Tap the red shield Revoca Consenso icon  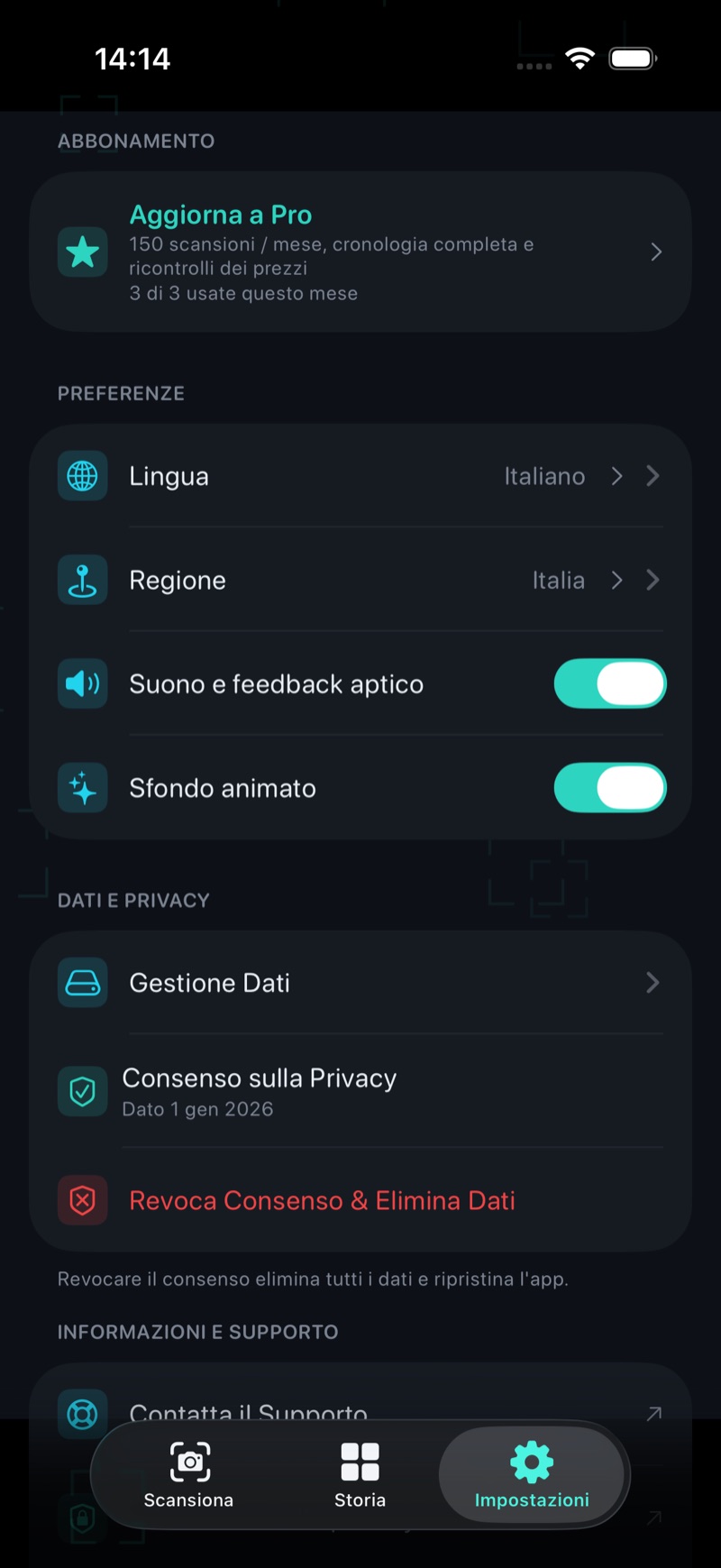[83, 1200]
